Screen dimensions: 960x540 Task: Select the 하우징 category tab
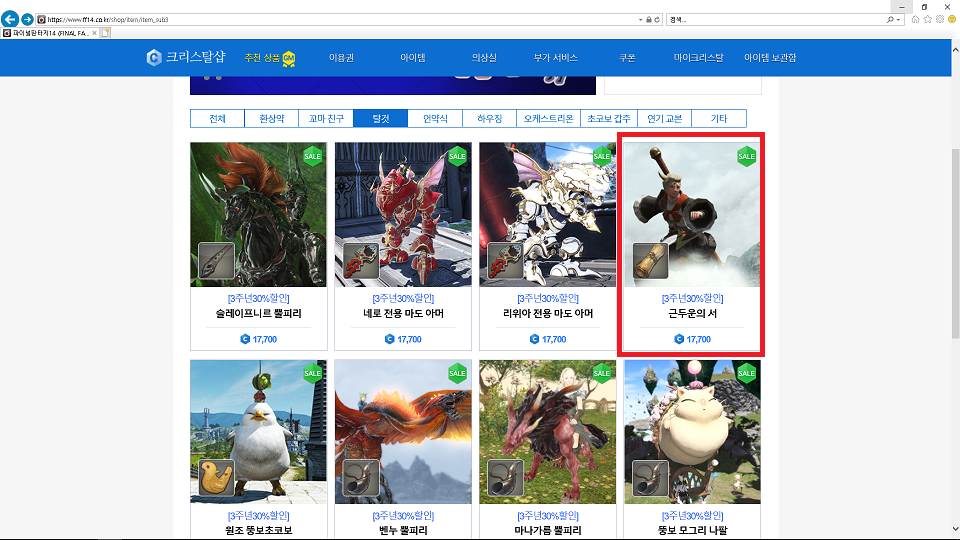(x=489, y=118)
